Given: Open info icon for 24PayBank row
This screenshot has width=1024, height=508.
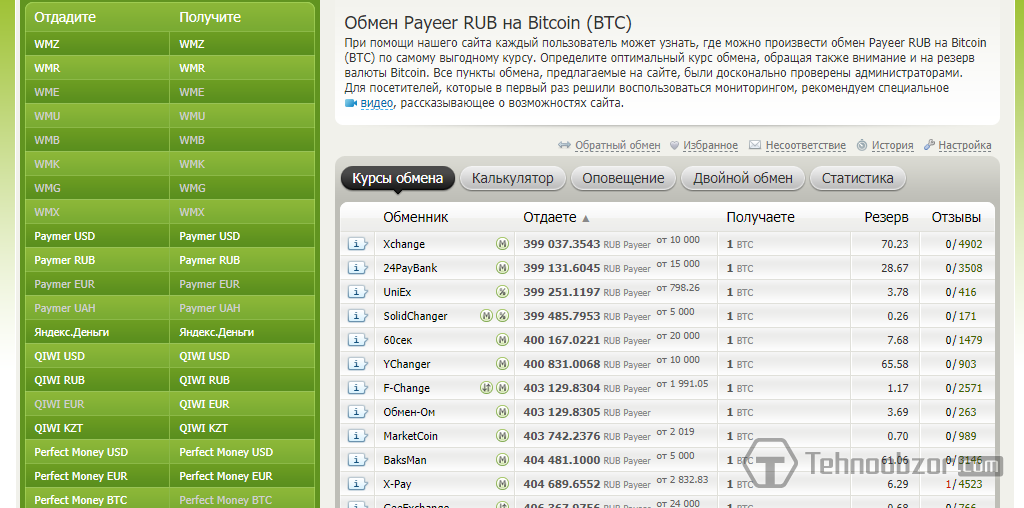Looking at the screenshot, I should [x=357, y=268].
